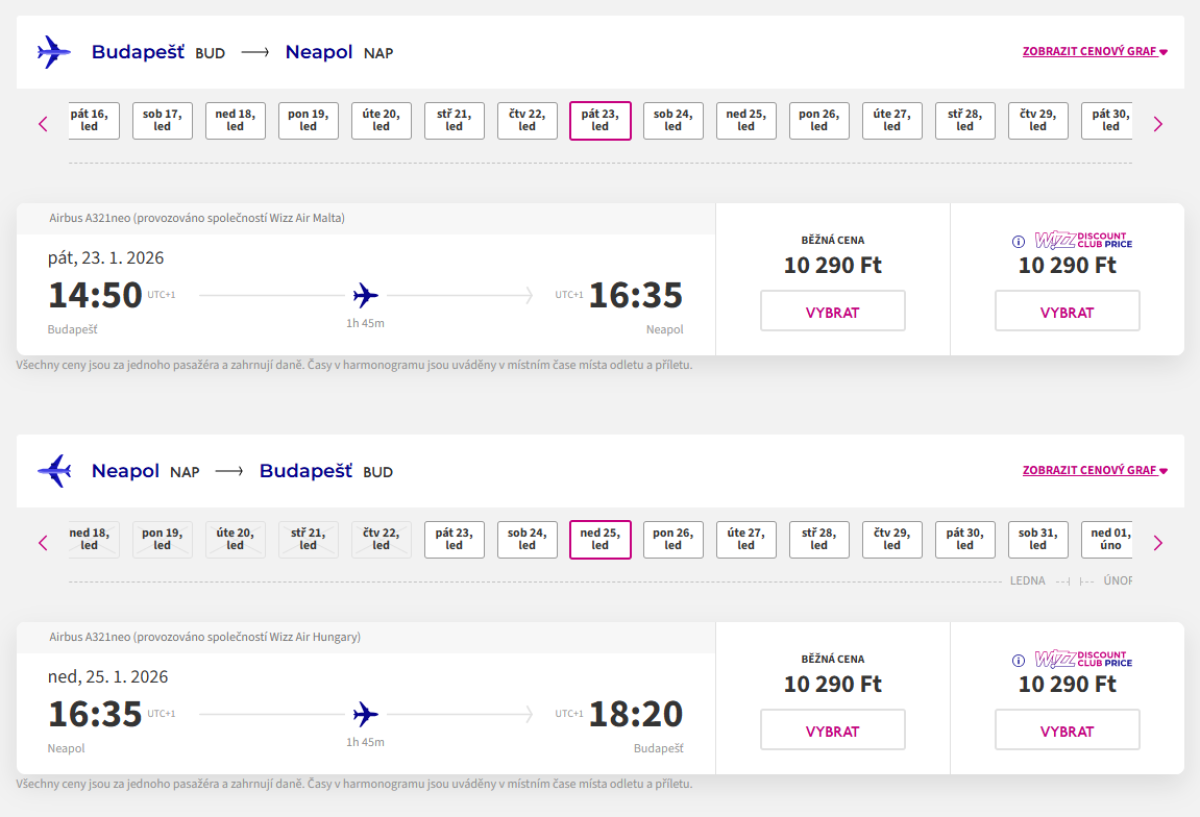
Task: Select return flight Discount Club price with Vybrat
Action: (x=1066, y=730)
